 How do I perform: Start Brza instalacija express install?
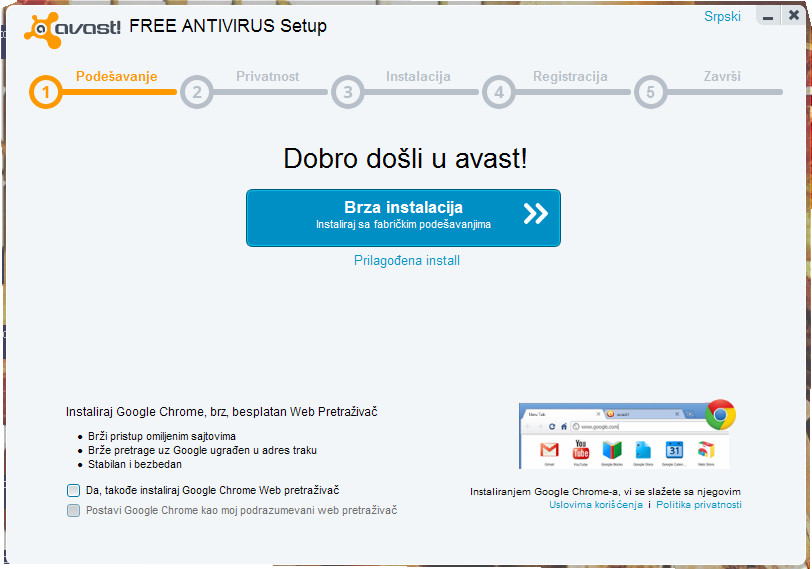click(x=403, y=218)
